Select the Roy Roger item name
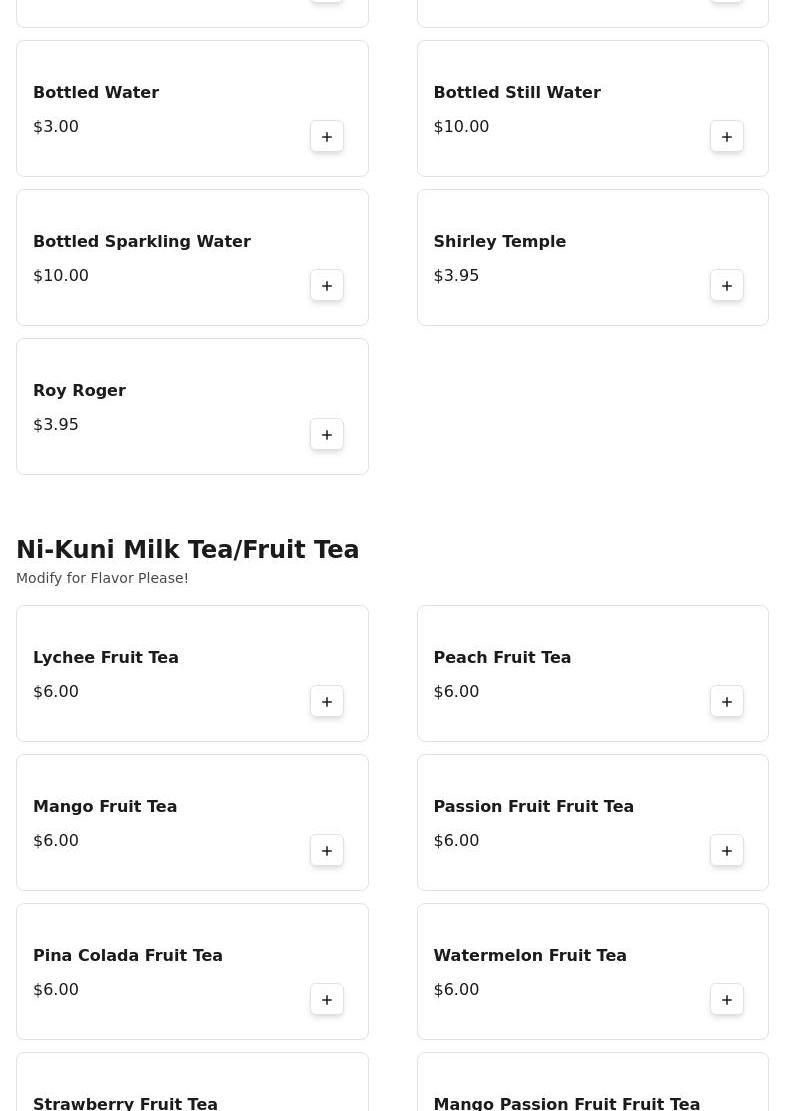 (x=79, y=391)
